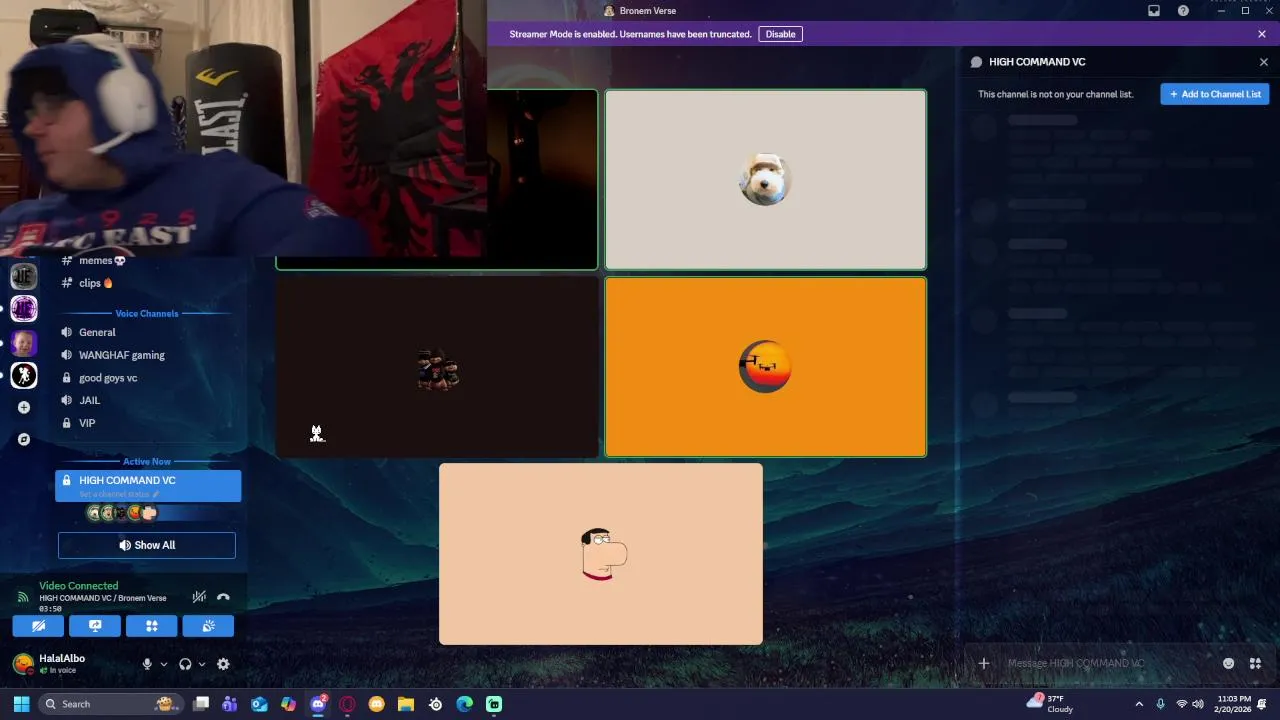This screenshot has height=720, width=1280.
Task: Turn on camera in voice panel
Action: (38, 626)
